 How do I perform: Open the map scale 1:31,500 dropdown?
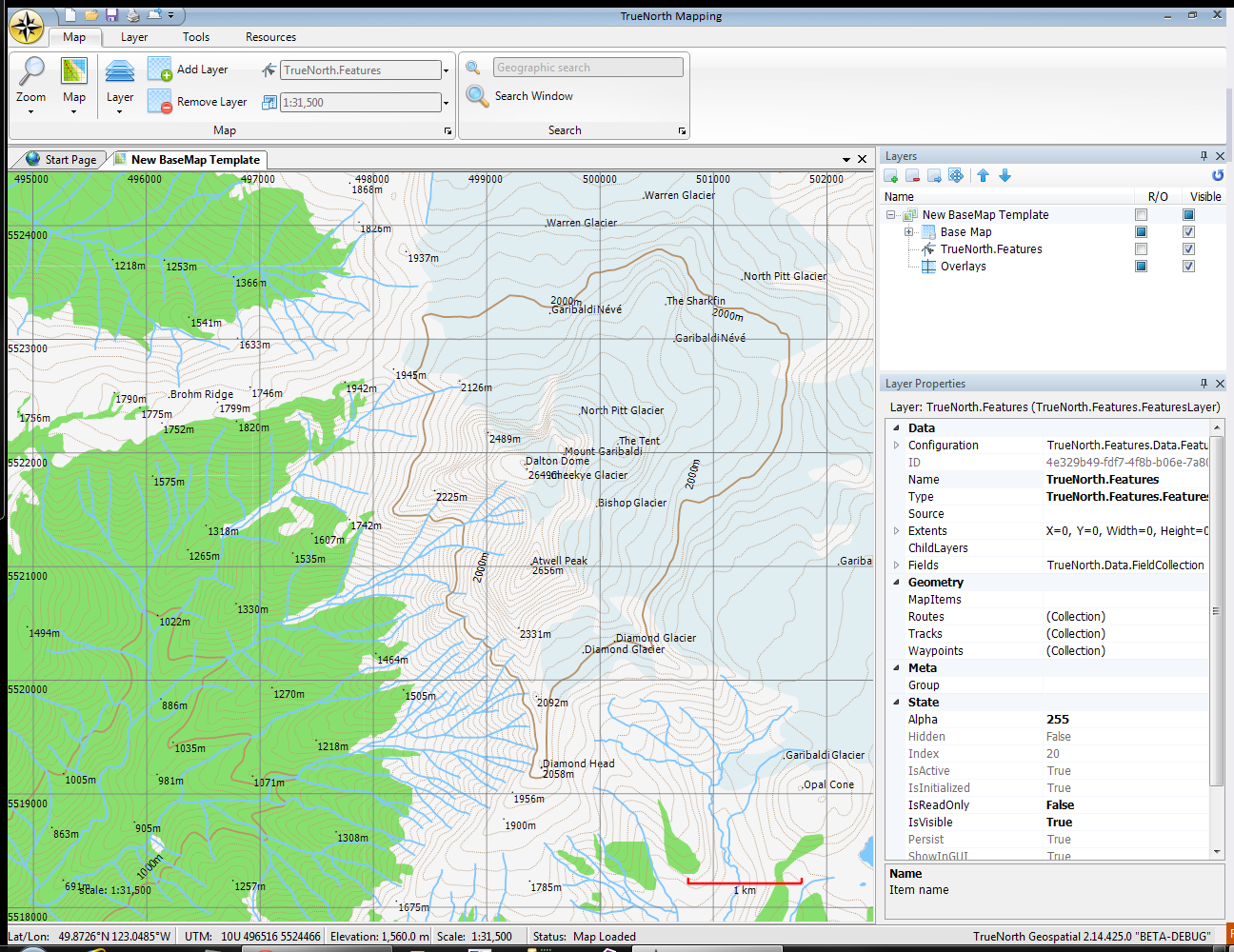(446, 103)
